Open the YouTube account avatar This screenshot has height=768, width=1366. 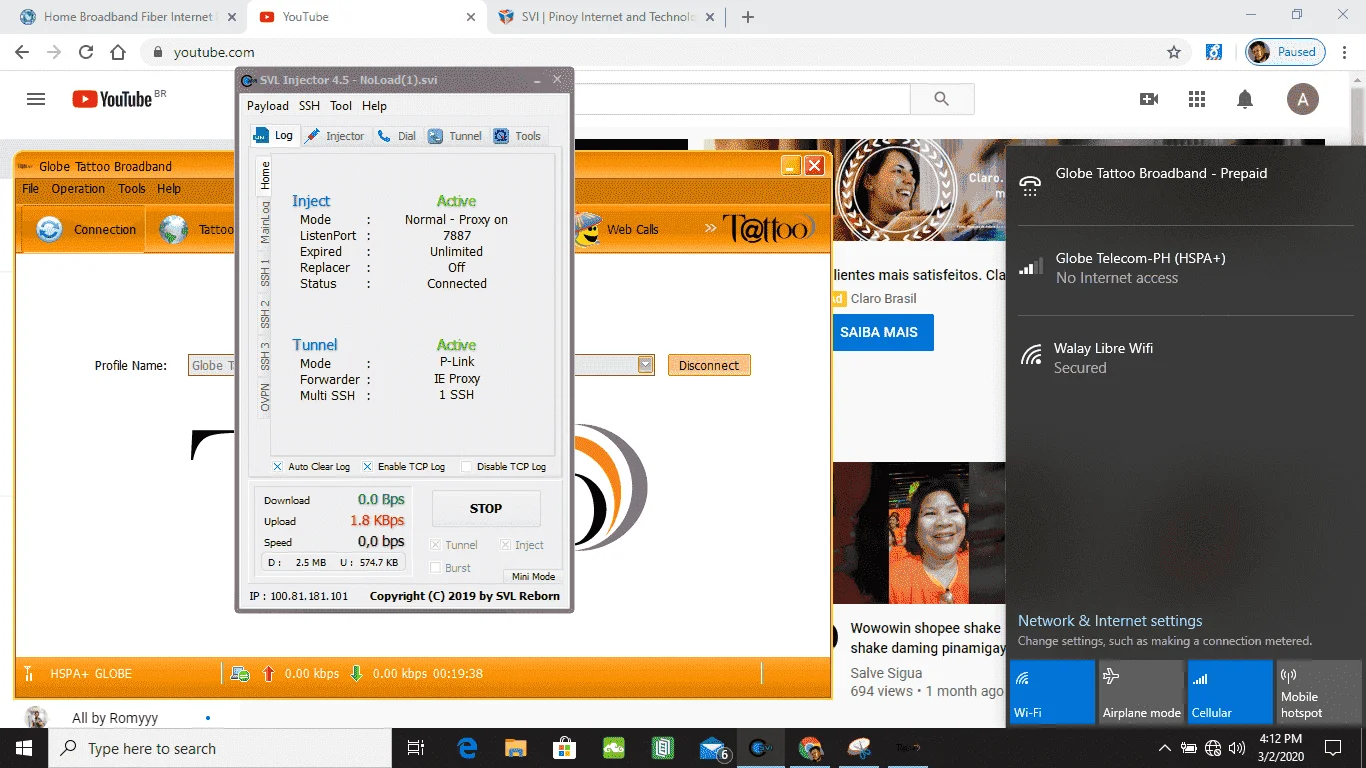coord(1302,99)
